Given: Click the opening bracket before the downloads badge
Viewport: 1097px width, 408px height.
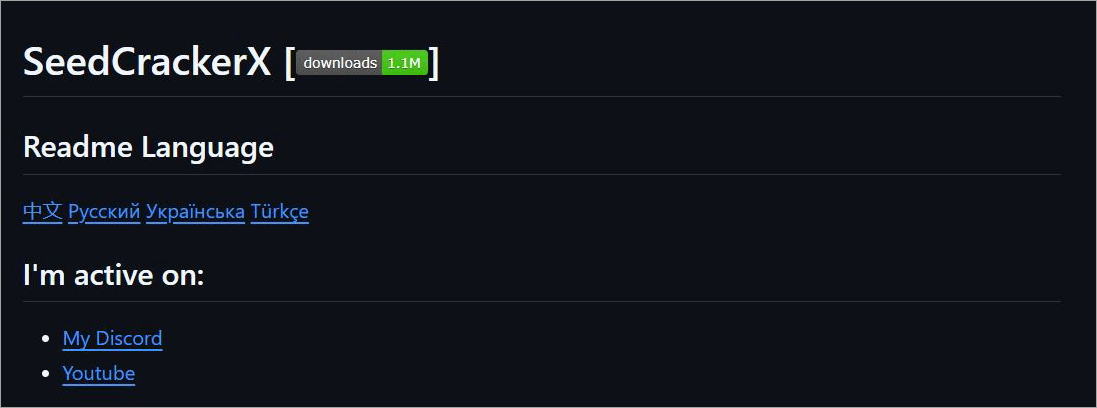Looking at the screenshot, I should click(x=289, y=64).
